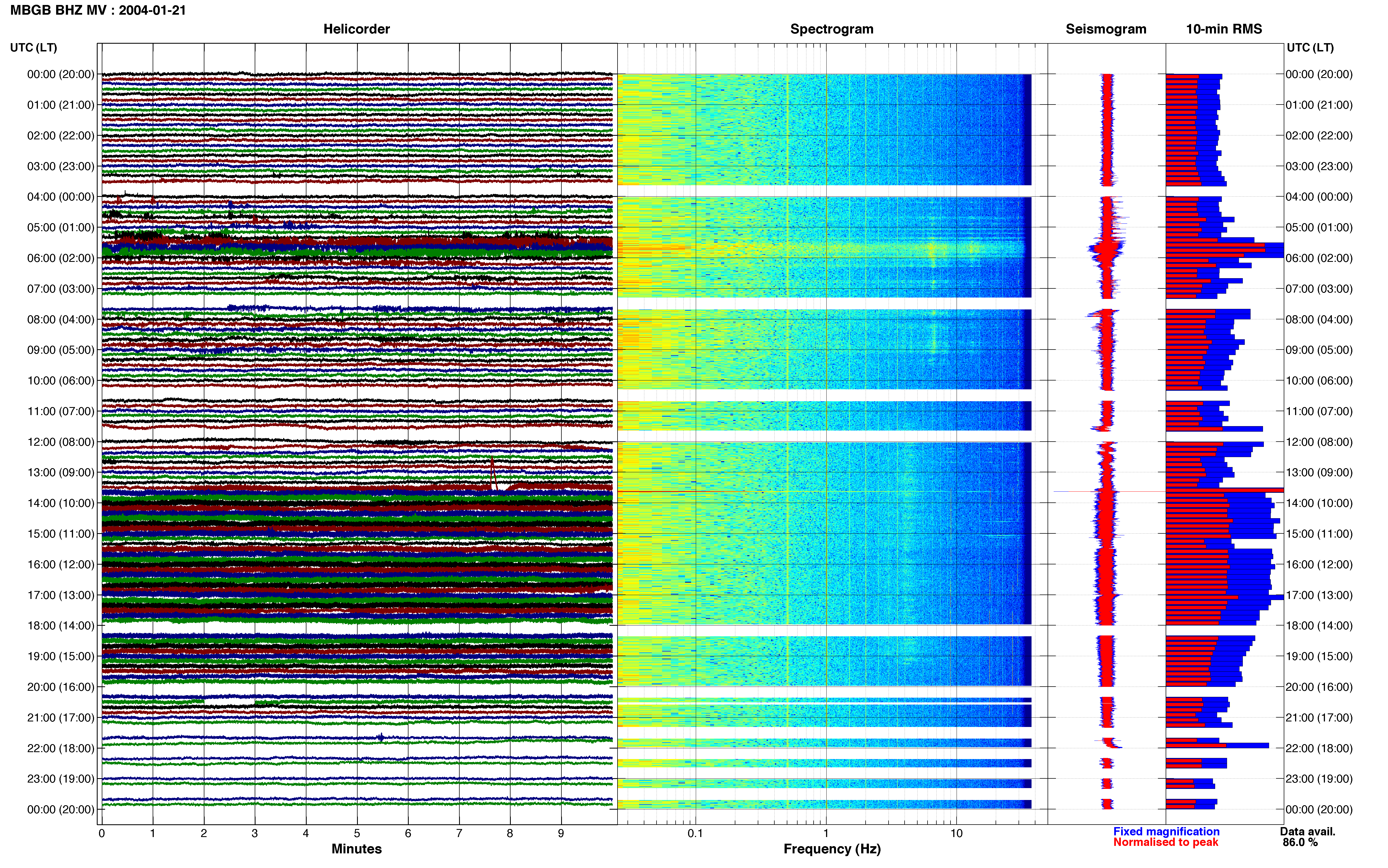Click helicorder time label 19:00 (15:00)
This screenshot has height=868, width=1388.
click(x=61, y=656)
